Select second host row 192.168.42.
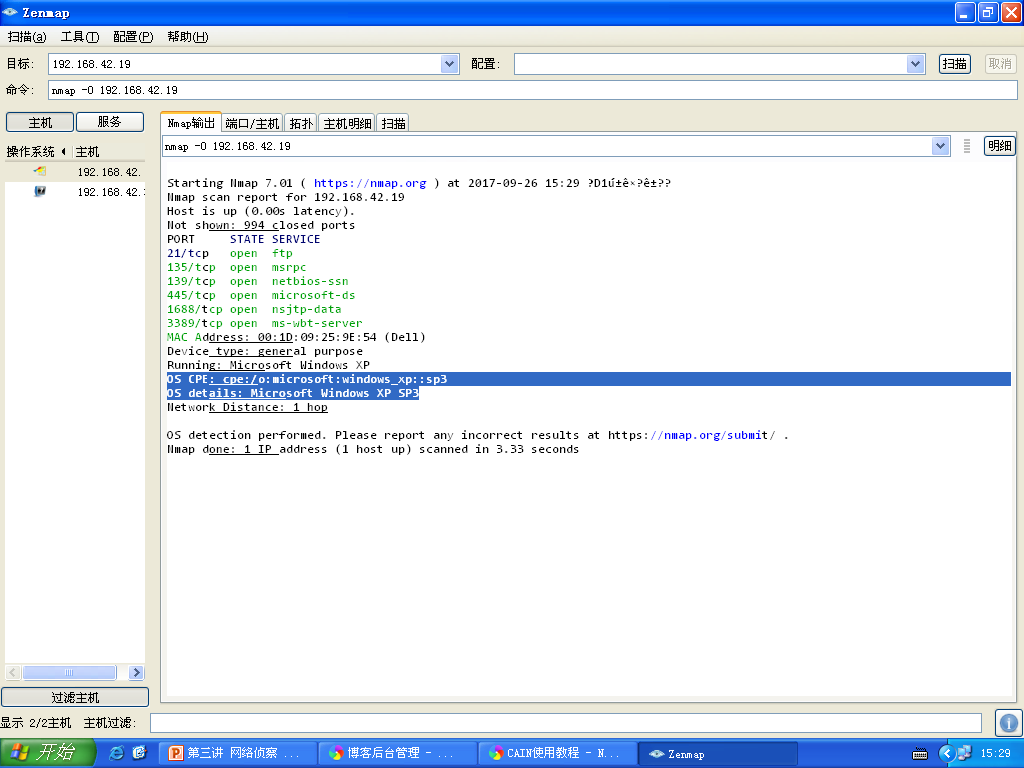This screenshot has width=1024, height=768. (x=75, y=192)
